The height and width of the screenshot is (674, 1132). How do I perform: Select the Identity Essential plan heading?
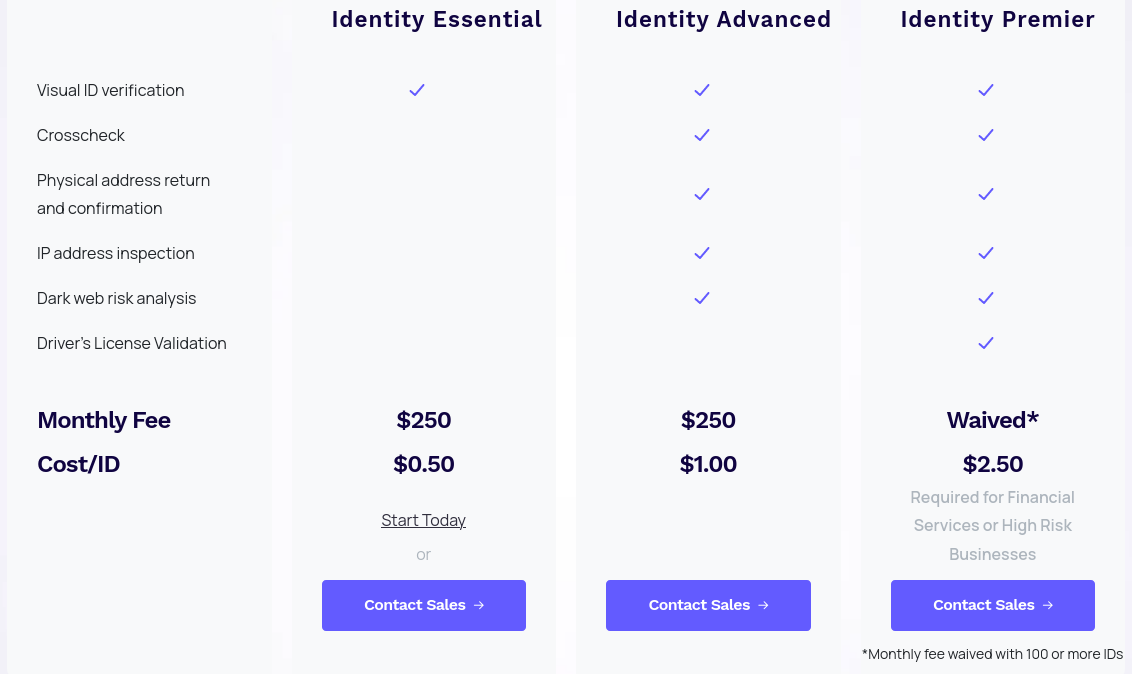(x=437, y=19)
